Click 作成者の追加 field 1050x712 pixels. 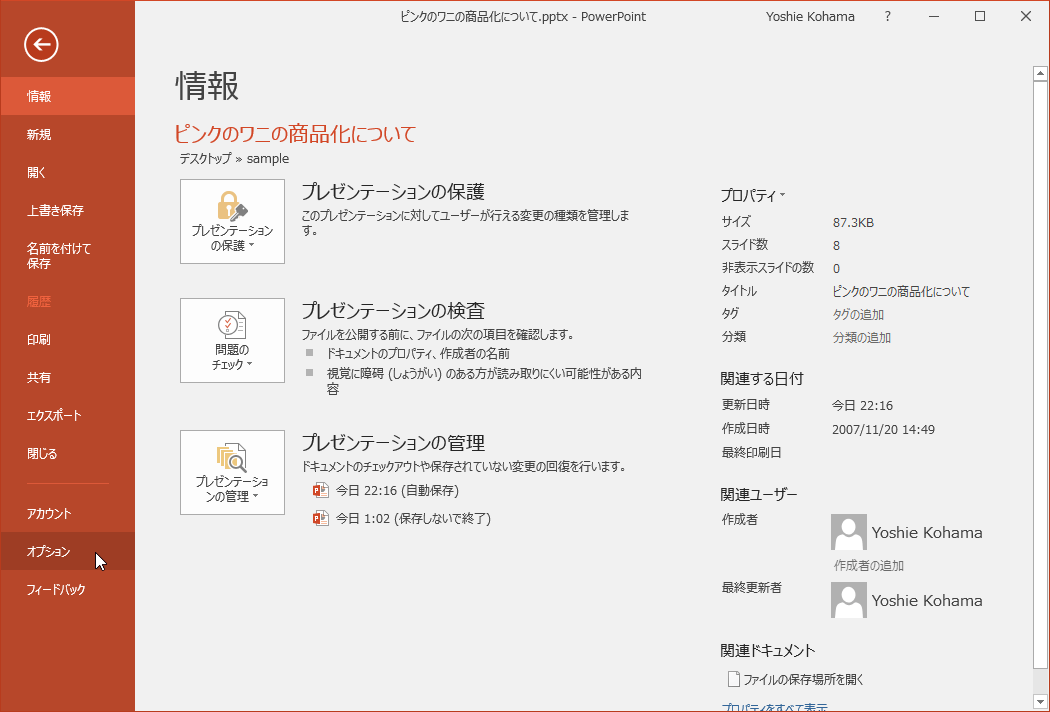tap(869, 565)
